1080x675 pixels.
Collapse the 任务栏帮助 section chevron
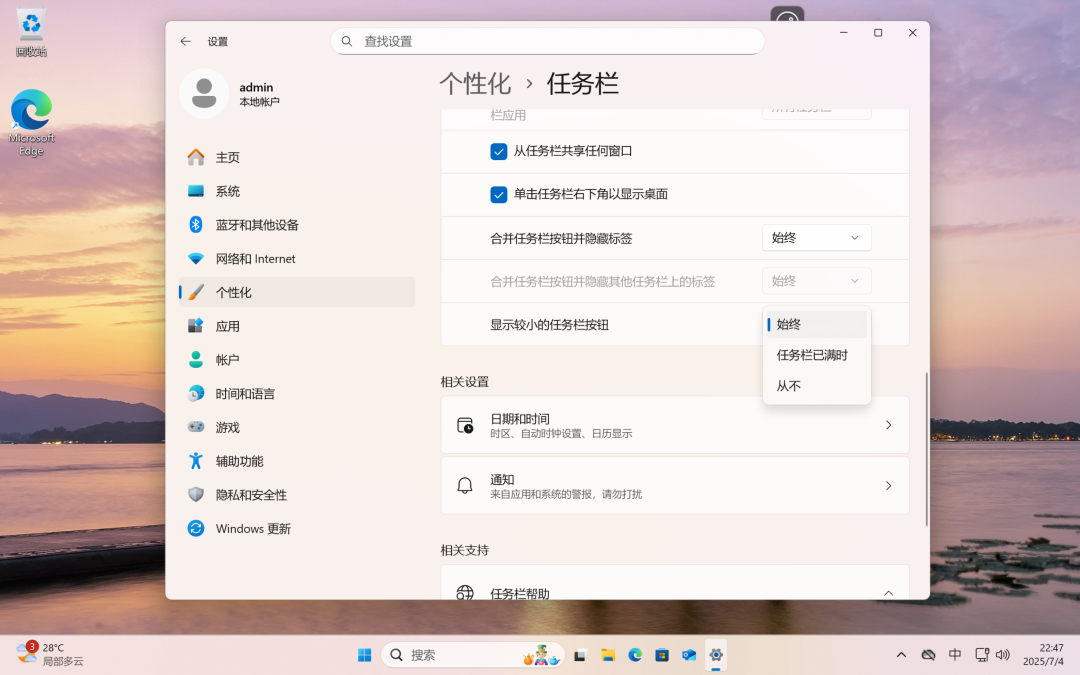click(888, 592)
